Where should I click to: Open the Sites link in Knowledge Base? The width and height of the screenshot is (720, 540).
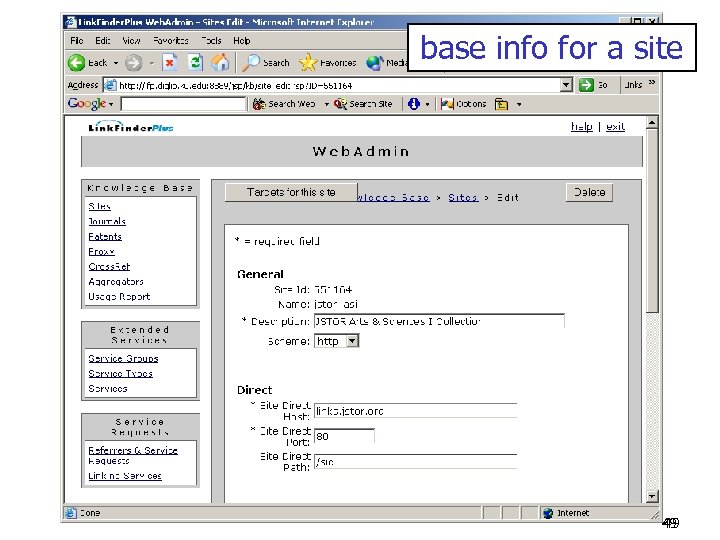click(99, 206)
